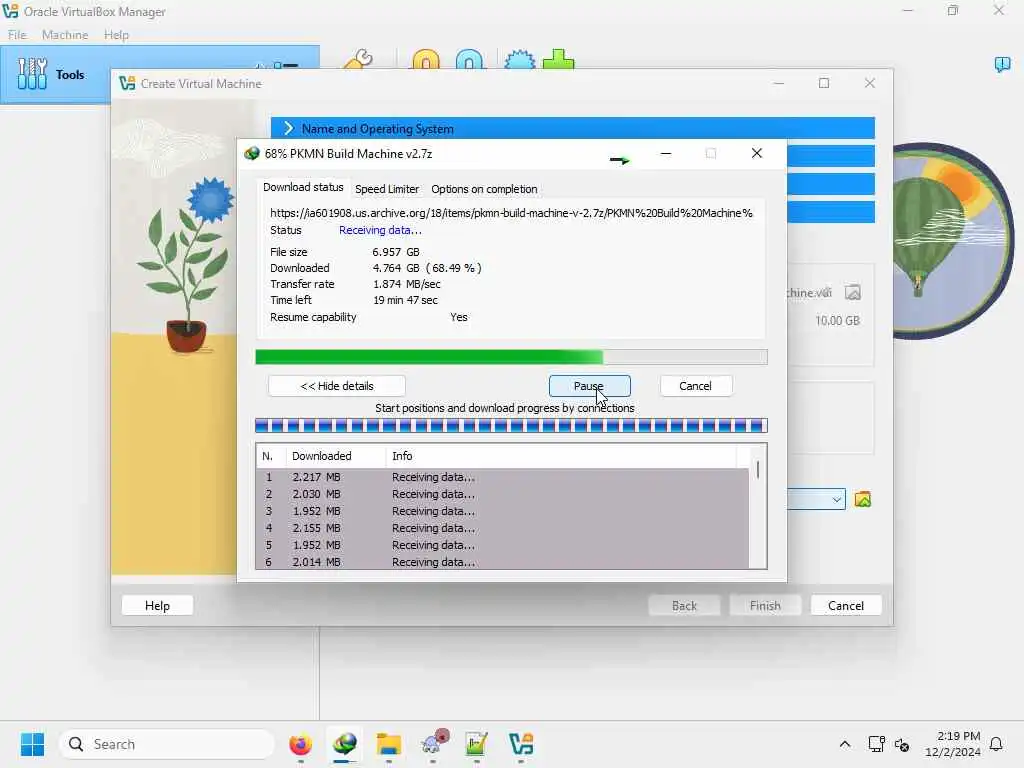Select connection row 2 with 2.030 MB
Screen dimensions: 1024x768
tap(503, 494)
